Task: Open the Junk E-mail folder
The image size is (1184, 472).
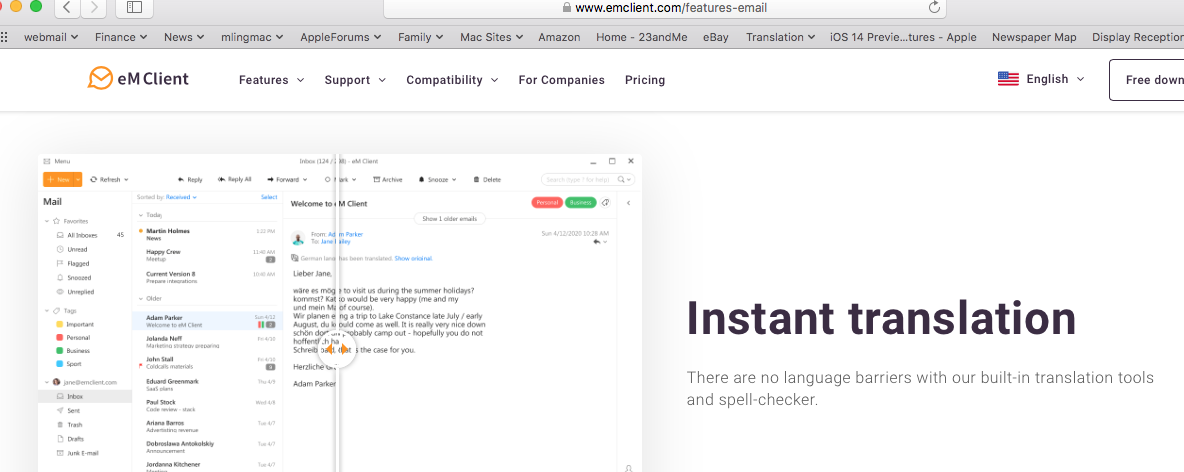Action: 78,453
